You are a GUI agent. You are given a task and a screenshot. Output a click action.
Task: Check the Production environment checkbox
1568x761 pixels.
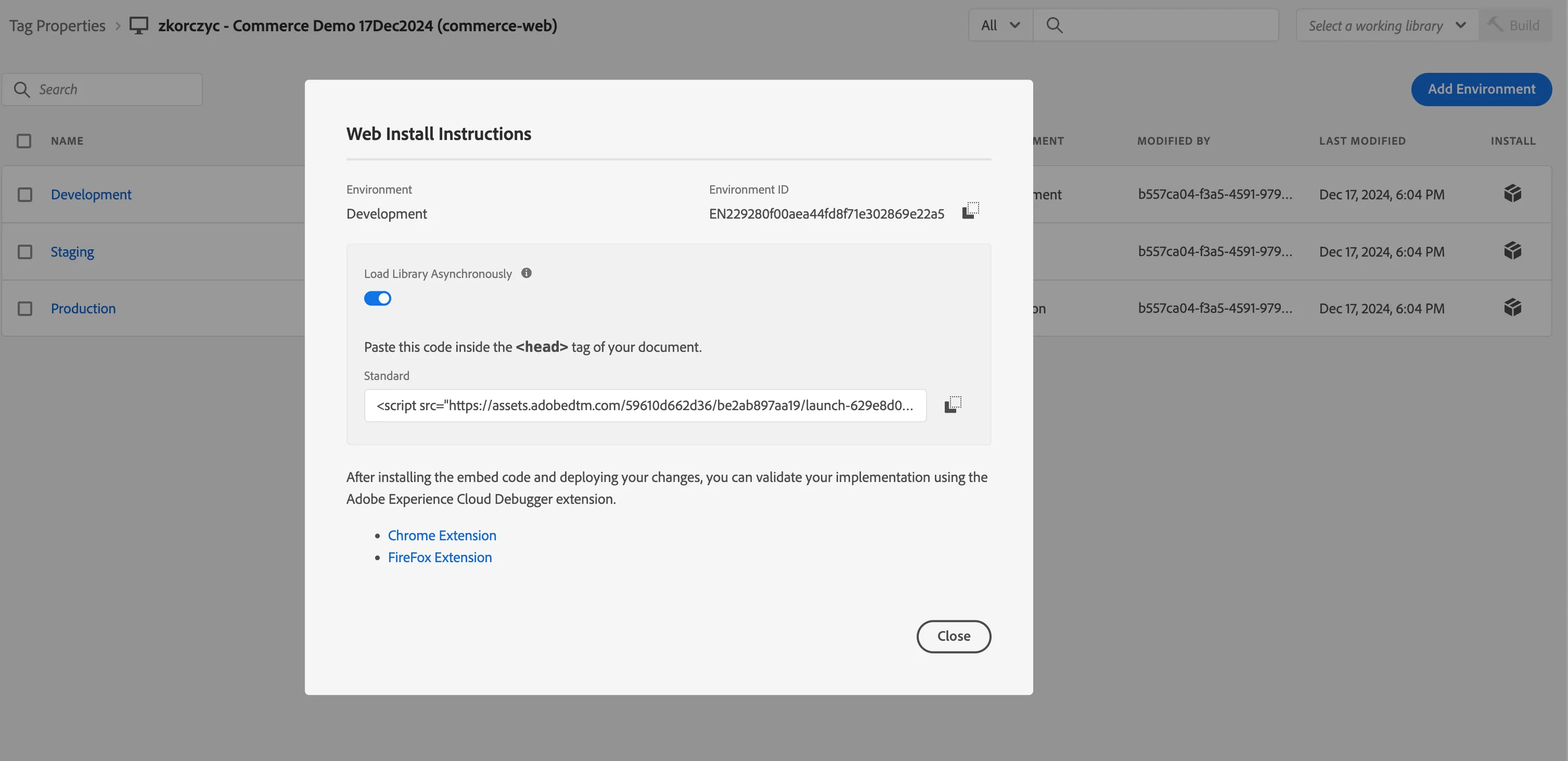(25, 308)
